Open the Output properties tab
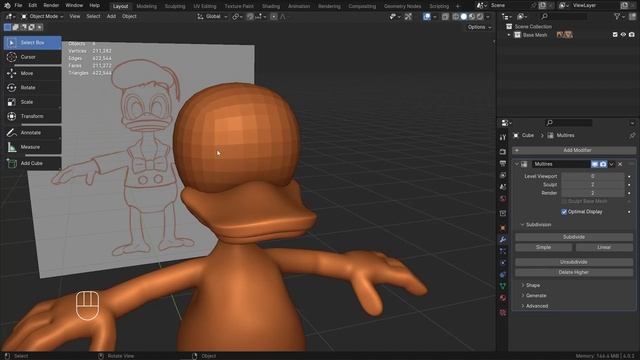The height and width of the screenshot is (360, 640). pyautogui.click(x=503, y=163)
